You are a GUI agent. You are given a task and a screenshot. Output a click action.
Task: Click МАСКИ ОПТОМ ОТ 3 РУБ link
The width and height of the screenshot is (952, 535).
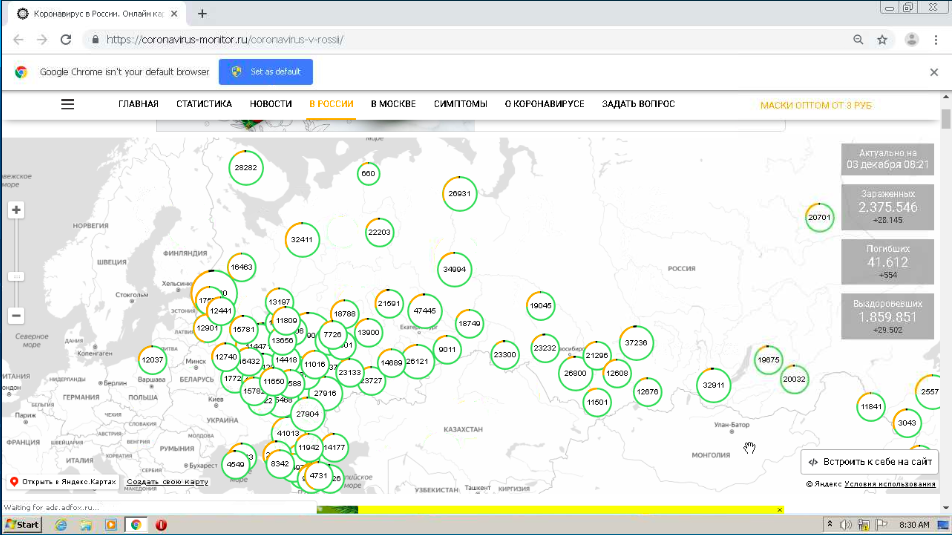(x=816, y=106)
